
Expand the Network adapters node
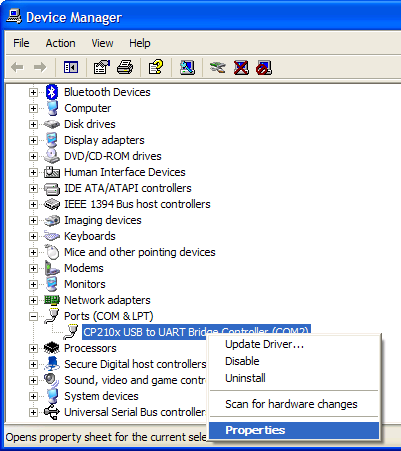tap(33, 300)
